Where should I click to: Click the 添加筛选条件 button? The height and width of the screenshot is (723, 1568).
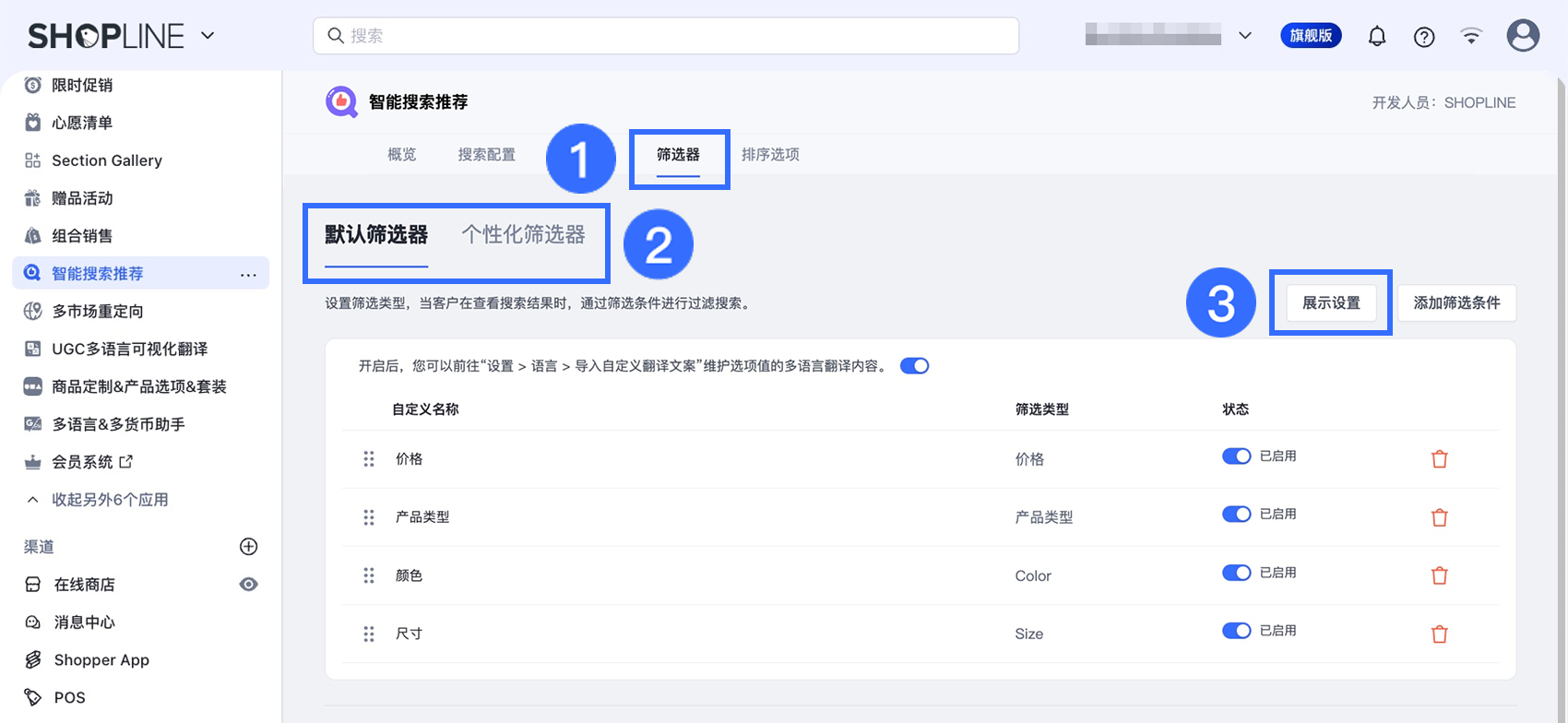pyautogui.click(x=1456, y=302)
